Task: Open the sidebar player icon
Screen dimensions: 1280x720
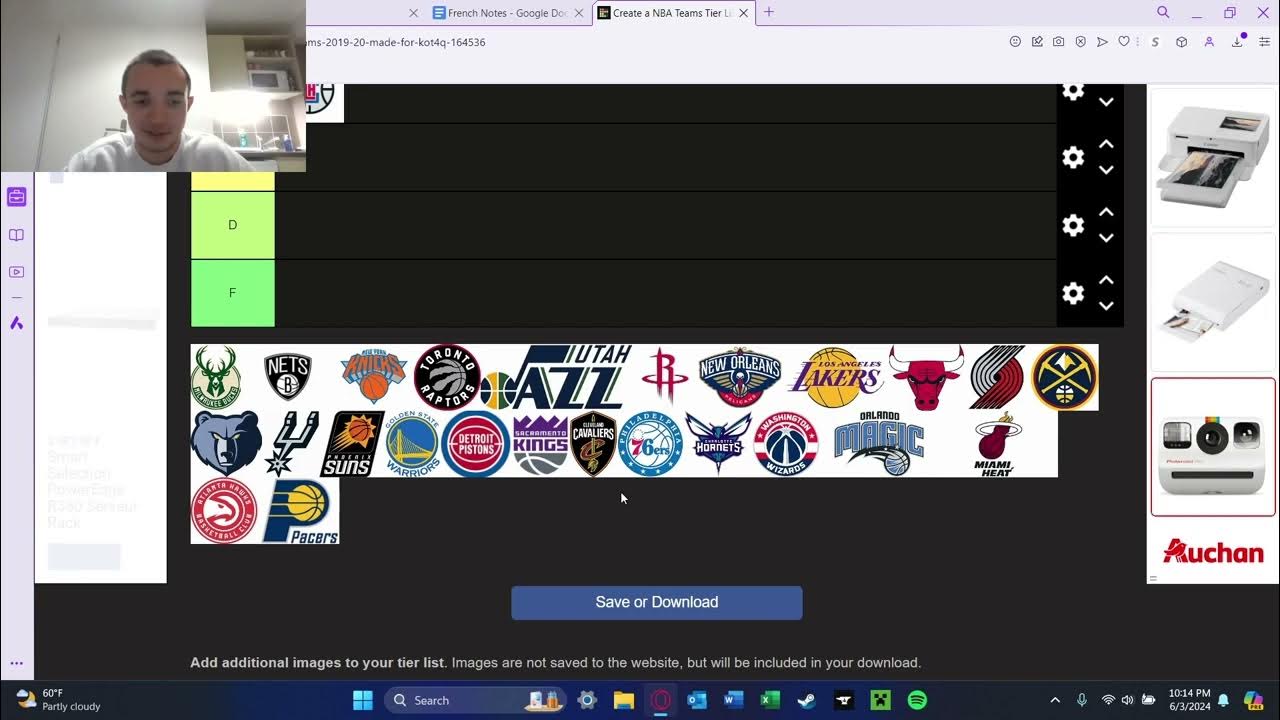Action: [16, 272]
